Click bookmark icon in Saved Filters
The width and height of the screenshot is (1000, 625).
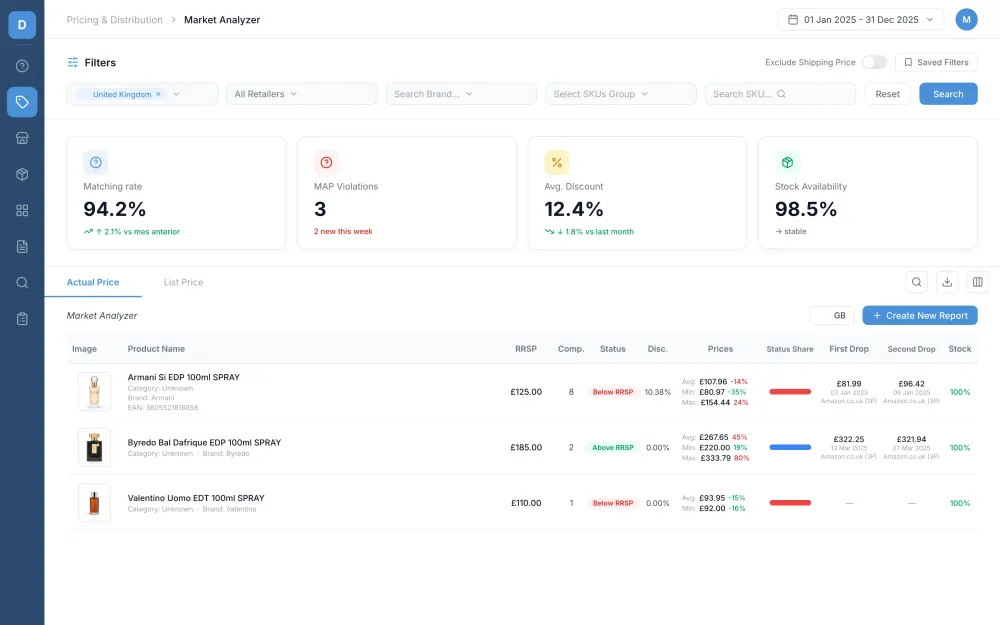coord(908,62)
